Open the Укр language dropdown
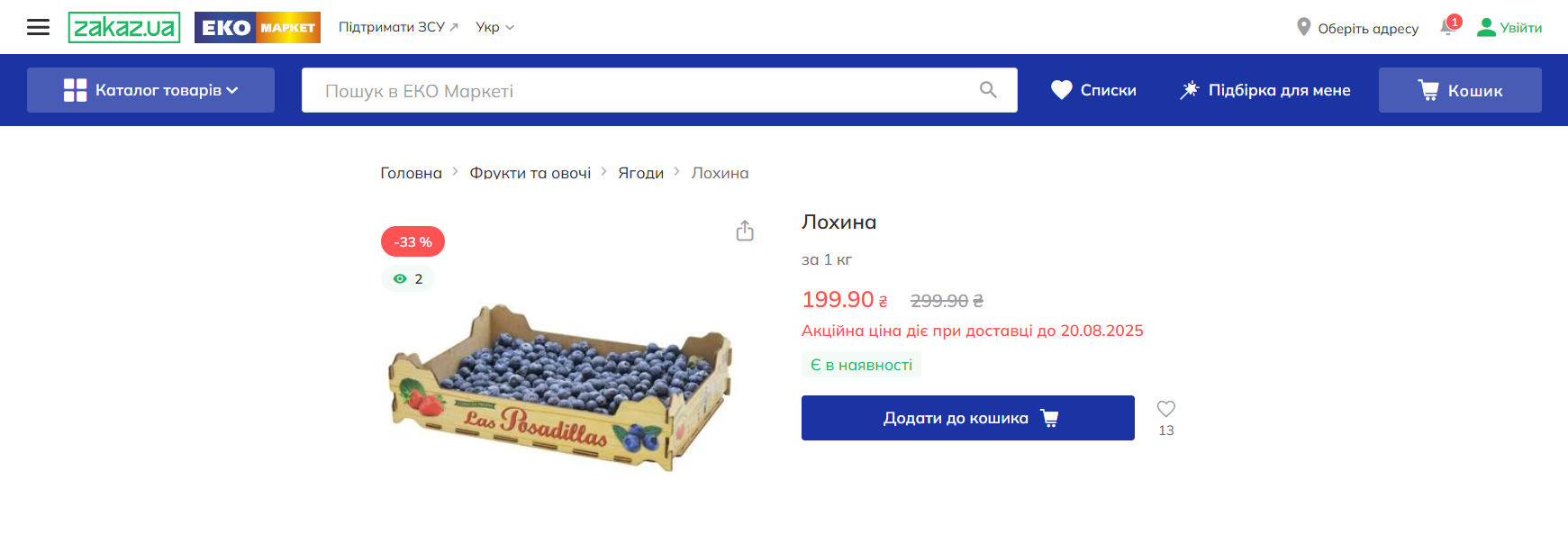 click(x=494, y=27)
